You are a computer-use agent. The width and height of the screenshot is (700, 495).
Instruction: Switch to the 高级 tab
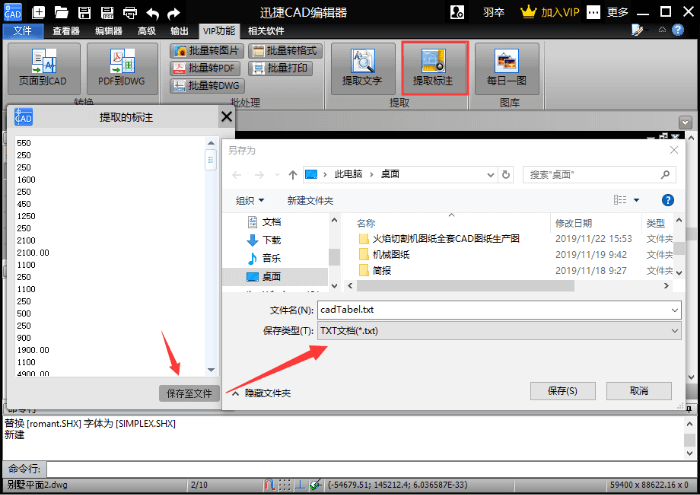[146, 31]
